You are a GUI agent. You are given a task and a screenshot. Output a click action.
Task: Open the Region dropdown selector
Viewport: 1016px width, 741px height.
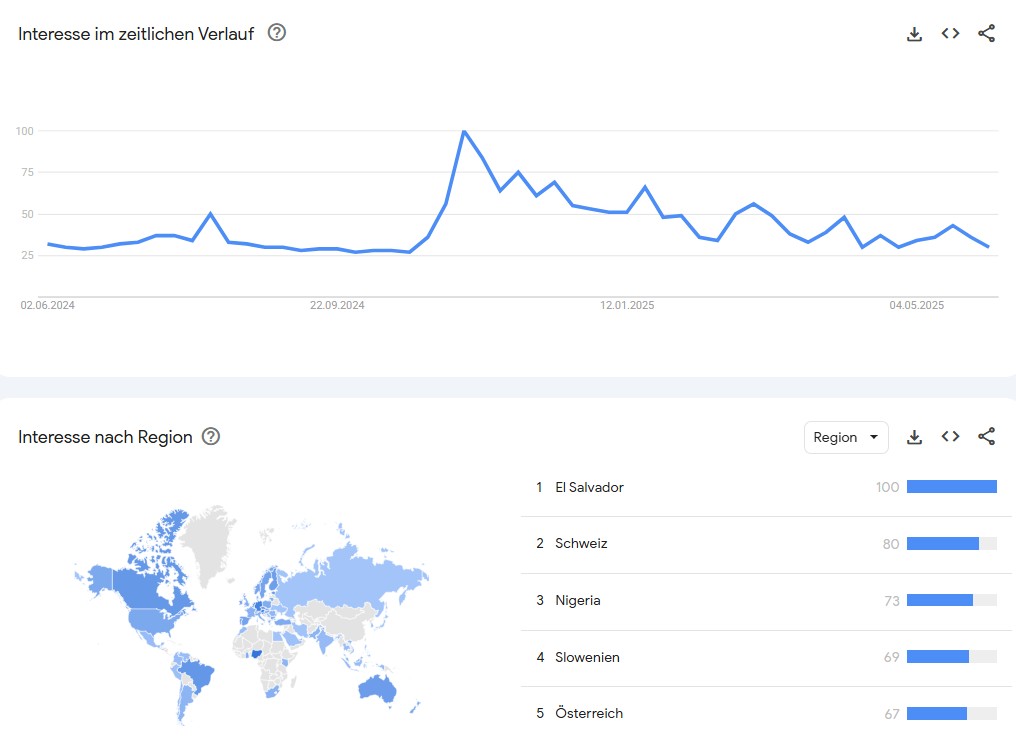(x=846, y=437)
